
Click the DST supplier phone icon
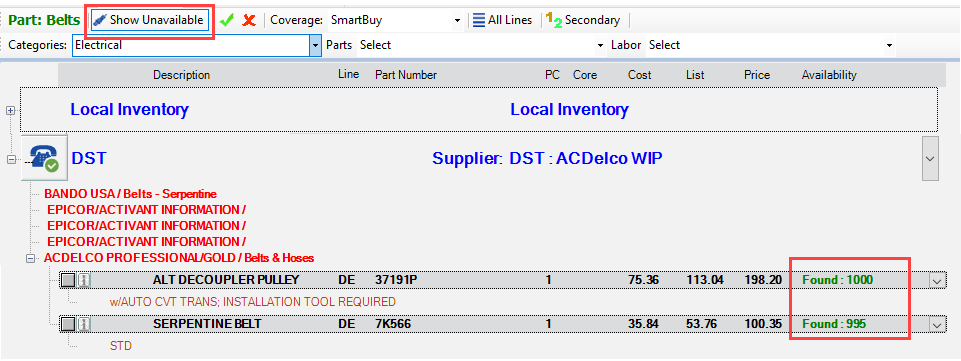(x=45, y=158)
